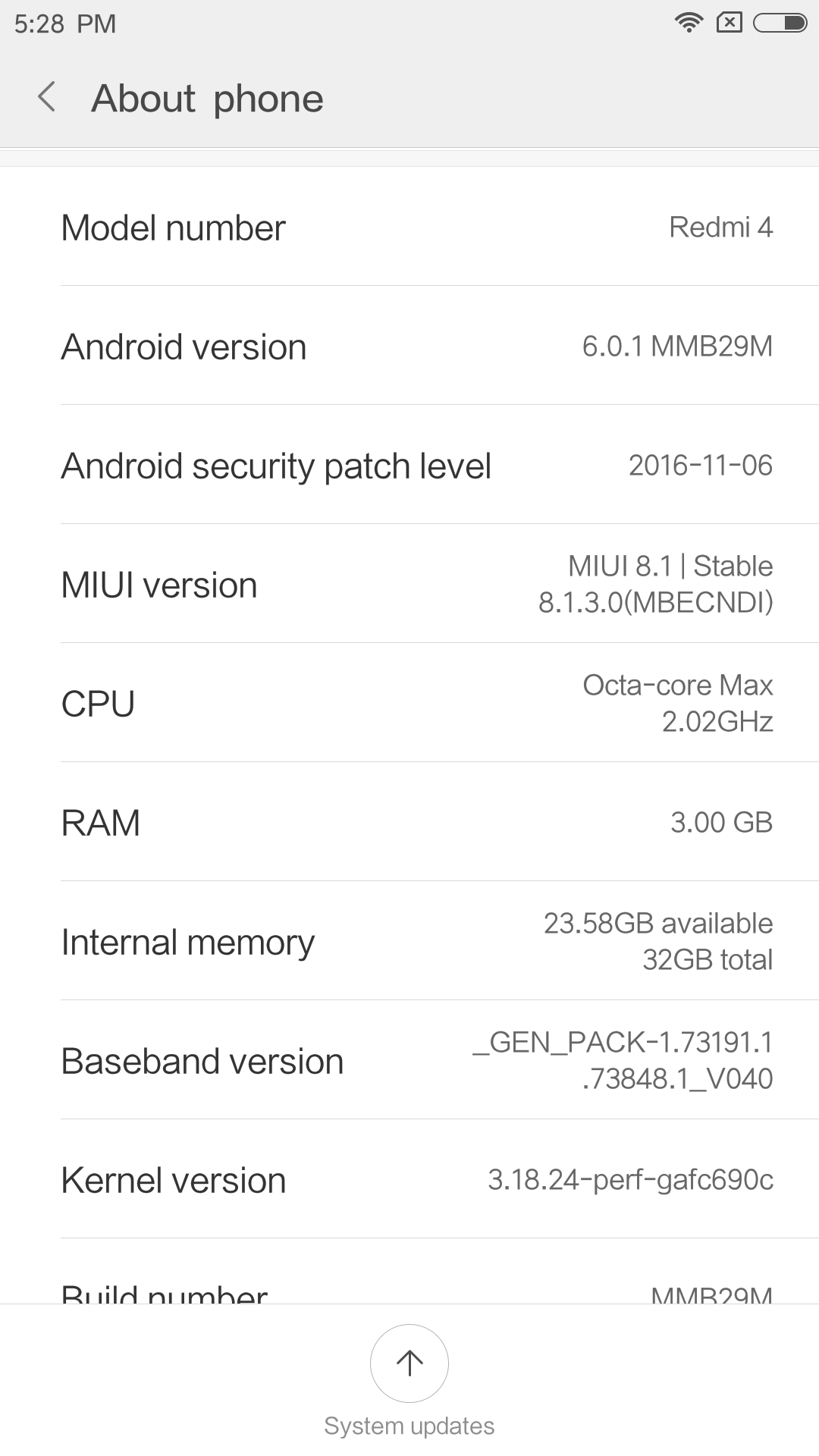Tap the battery indicator icon
This screenshot has width=819, height=1456.
click(x=780, y=23)
